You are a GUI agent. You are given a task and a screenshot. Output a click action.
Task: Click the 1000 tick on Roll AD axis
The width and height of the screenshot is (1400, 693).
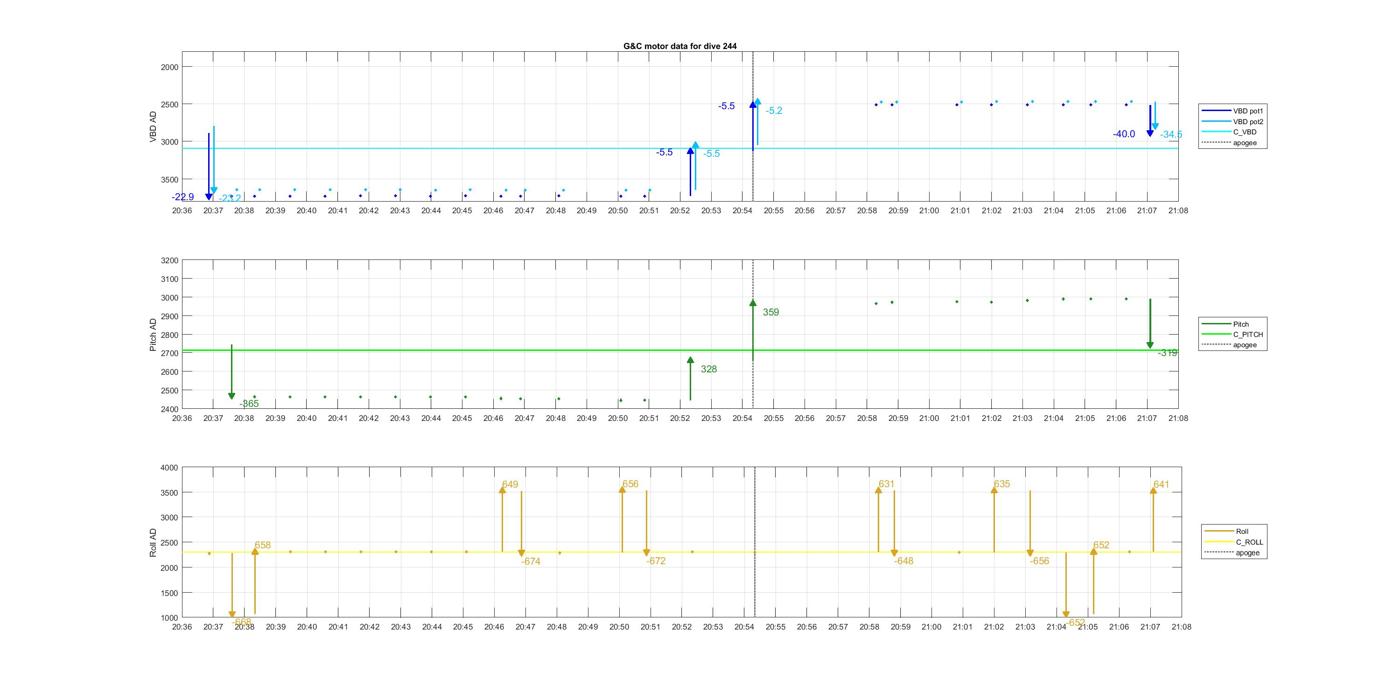tap(168, 618)
